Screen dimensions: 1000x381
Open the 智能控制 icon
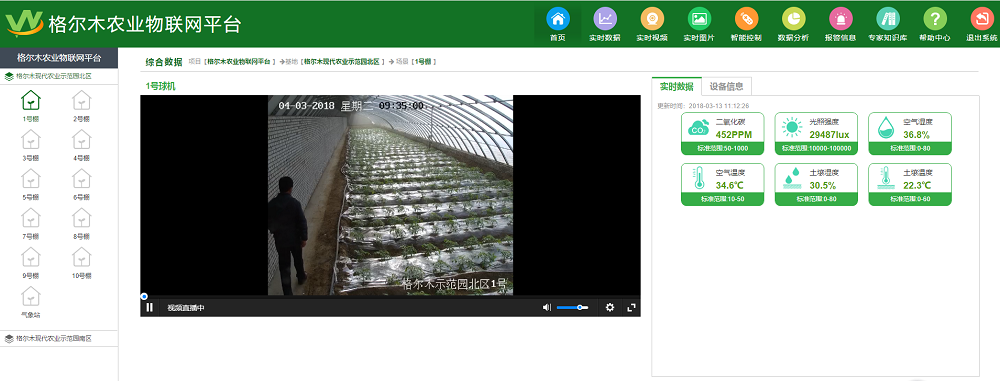(x=746, y=19)
